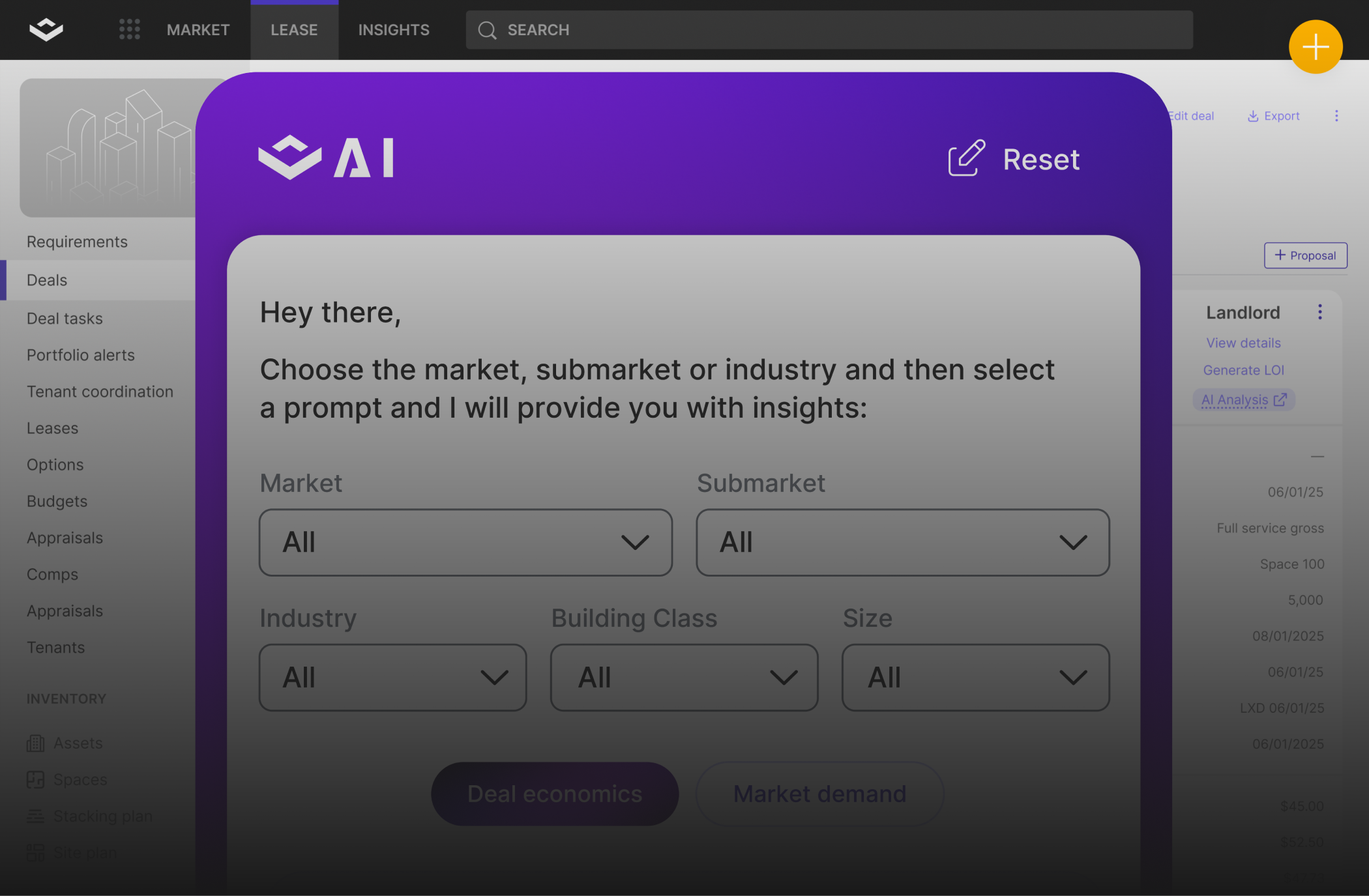Open the Market tab

coord(198,30)
